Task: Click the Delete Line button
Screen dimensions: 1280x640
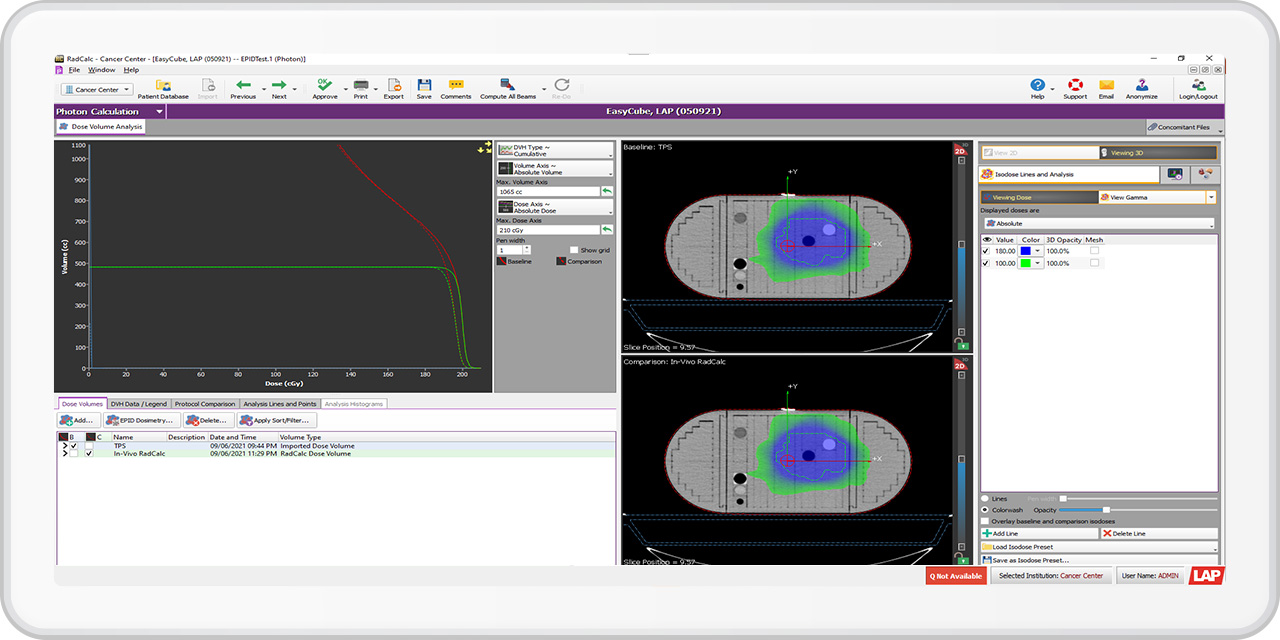Action: [x=1159, y=534]
